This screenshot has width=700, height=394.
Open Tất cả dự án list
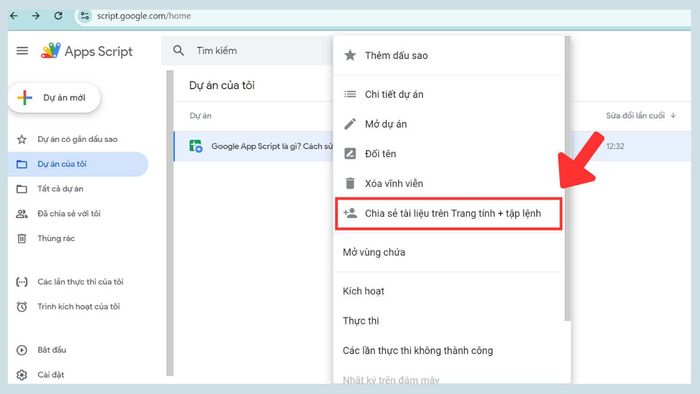tap(78, 189)
